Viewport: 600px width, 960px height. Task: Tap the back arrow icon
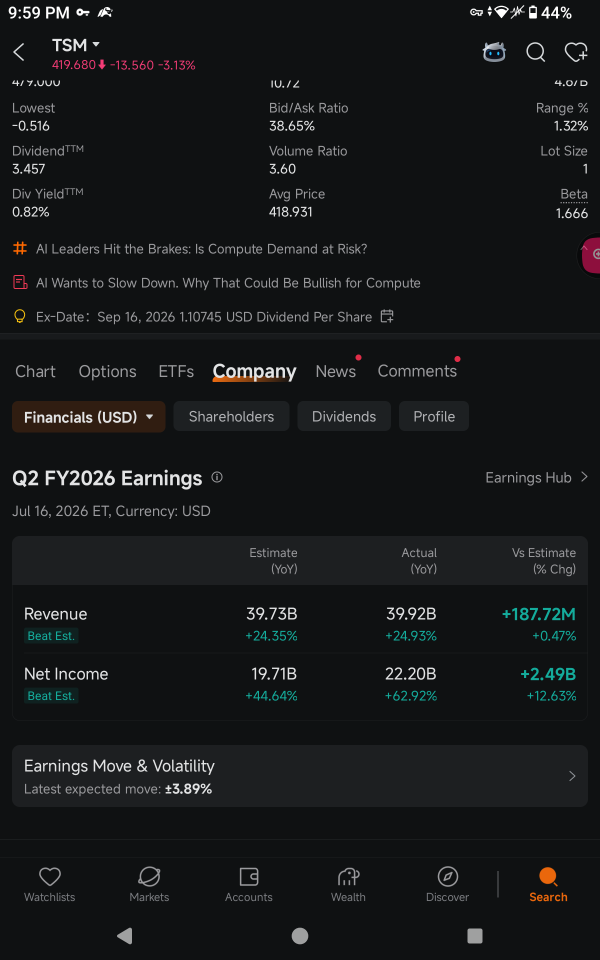[19, 53]
